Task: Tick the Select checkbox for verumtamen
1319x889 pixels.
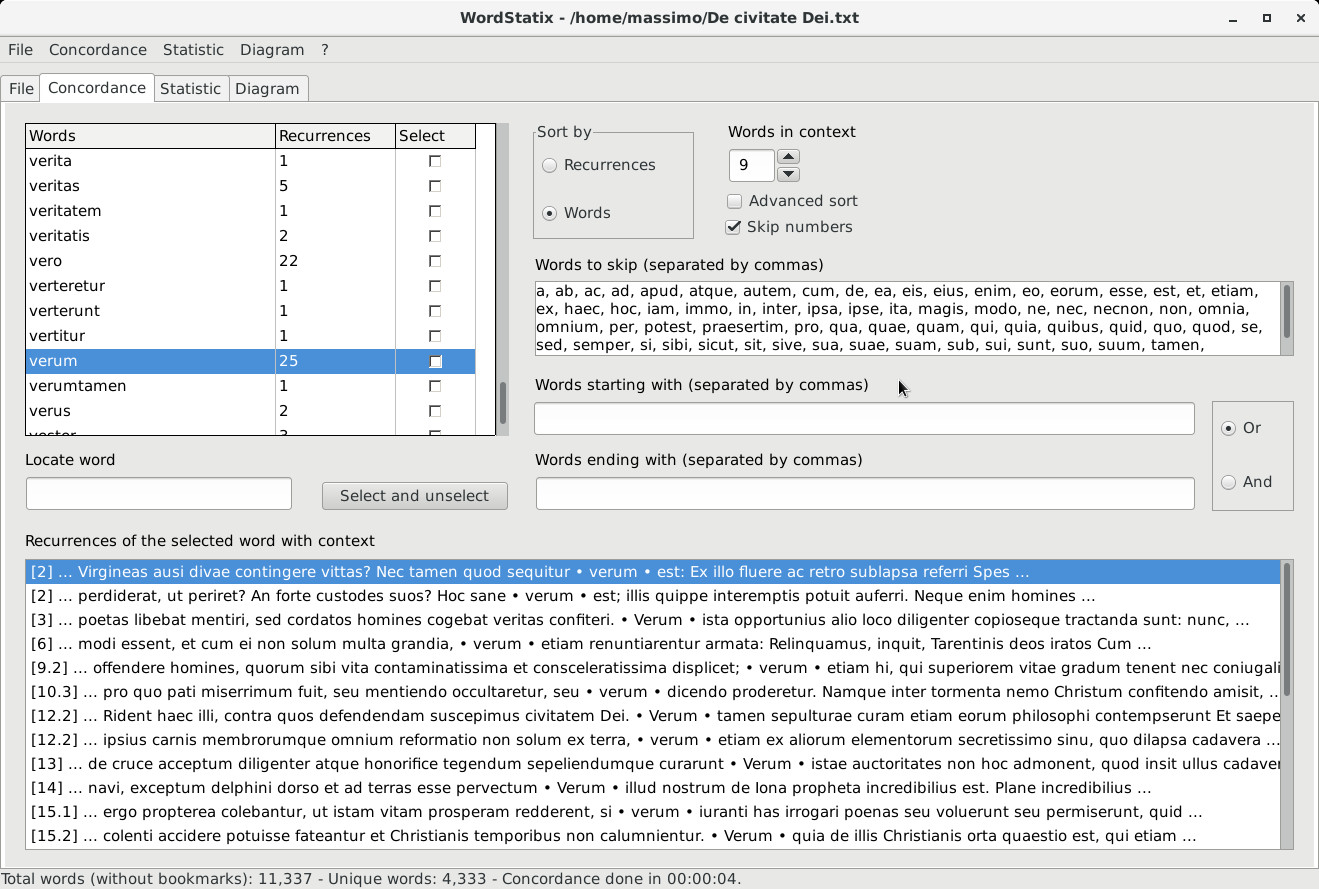Action: click(435, 386)
